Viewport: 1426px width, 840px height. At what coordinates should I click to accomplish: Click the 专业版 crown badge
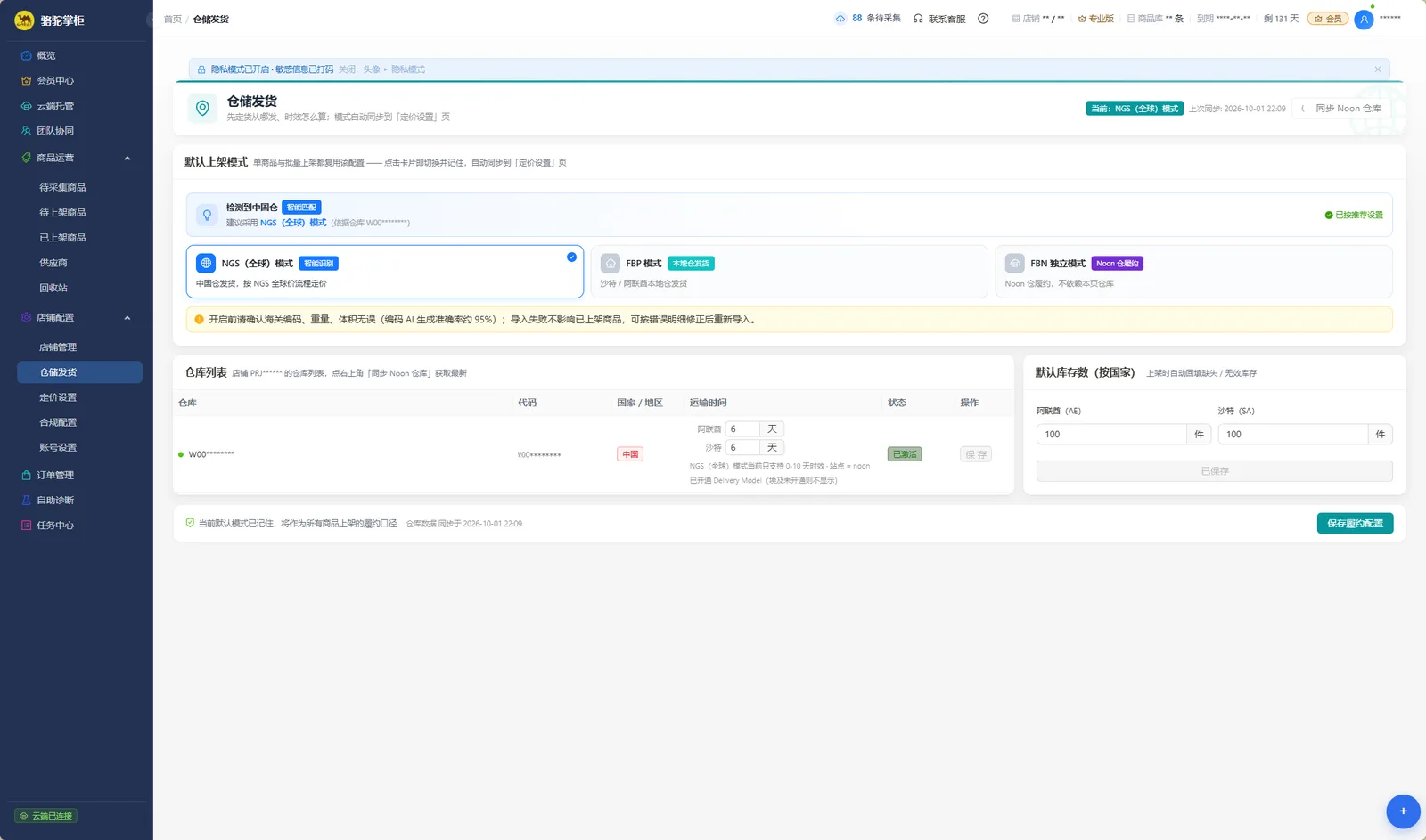pyautogui.click(x=1096, y=19)
